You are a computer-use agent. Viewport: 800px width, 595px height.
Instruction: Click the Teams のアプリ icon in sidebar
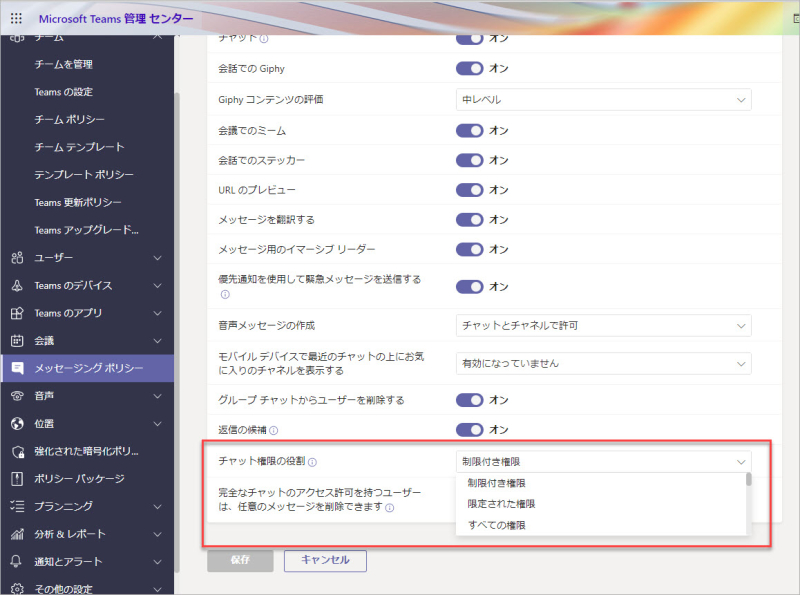pyautogui.click(x=17, y=313)
